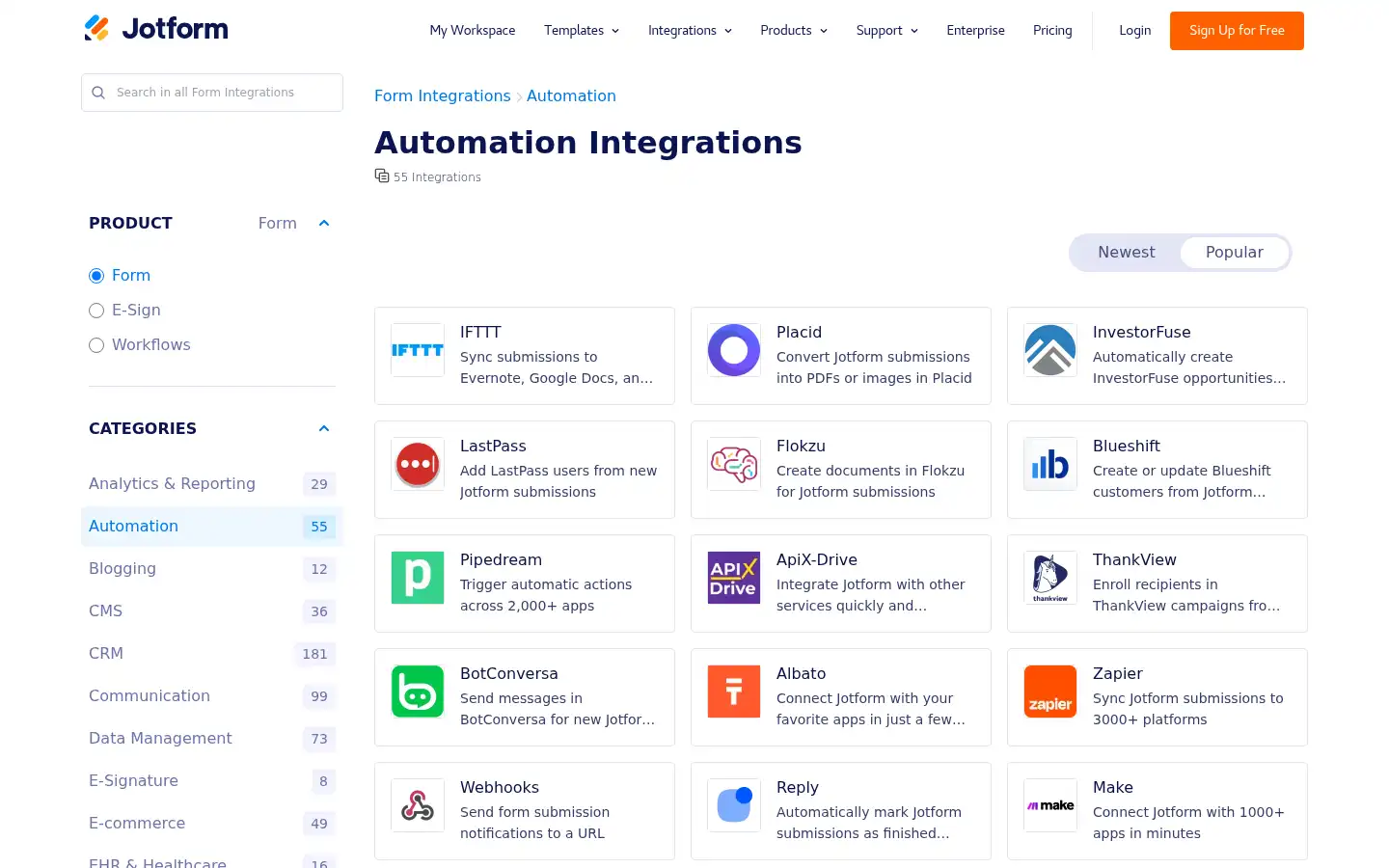This screenshot has width=1389, height=868.
Task: Open the Make logo icon
Action: [1050, 805]
